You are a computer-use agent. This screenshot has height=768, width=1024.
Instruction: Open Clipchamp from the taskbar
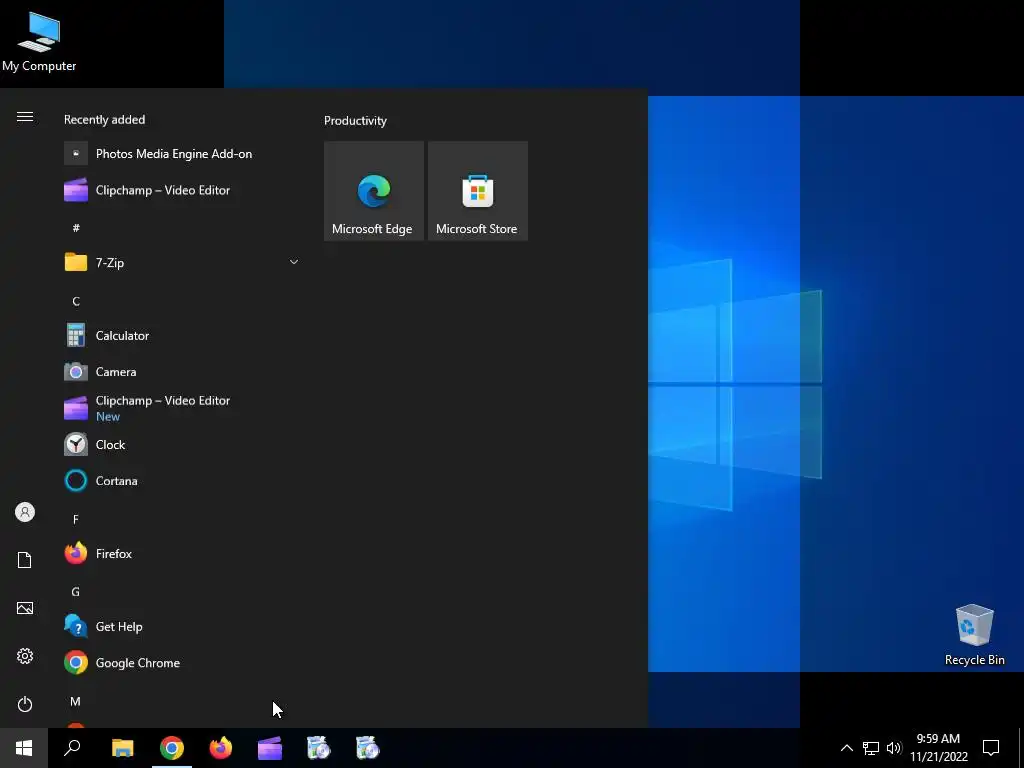(270, 748)
